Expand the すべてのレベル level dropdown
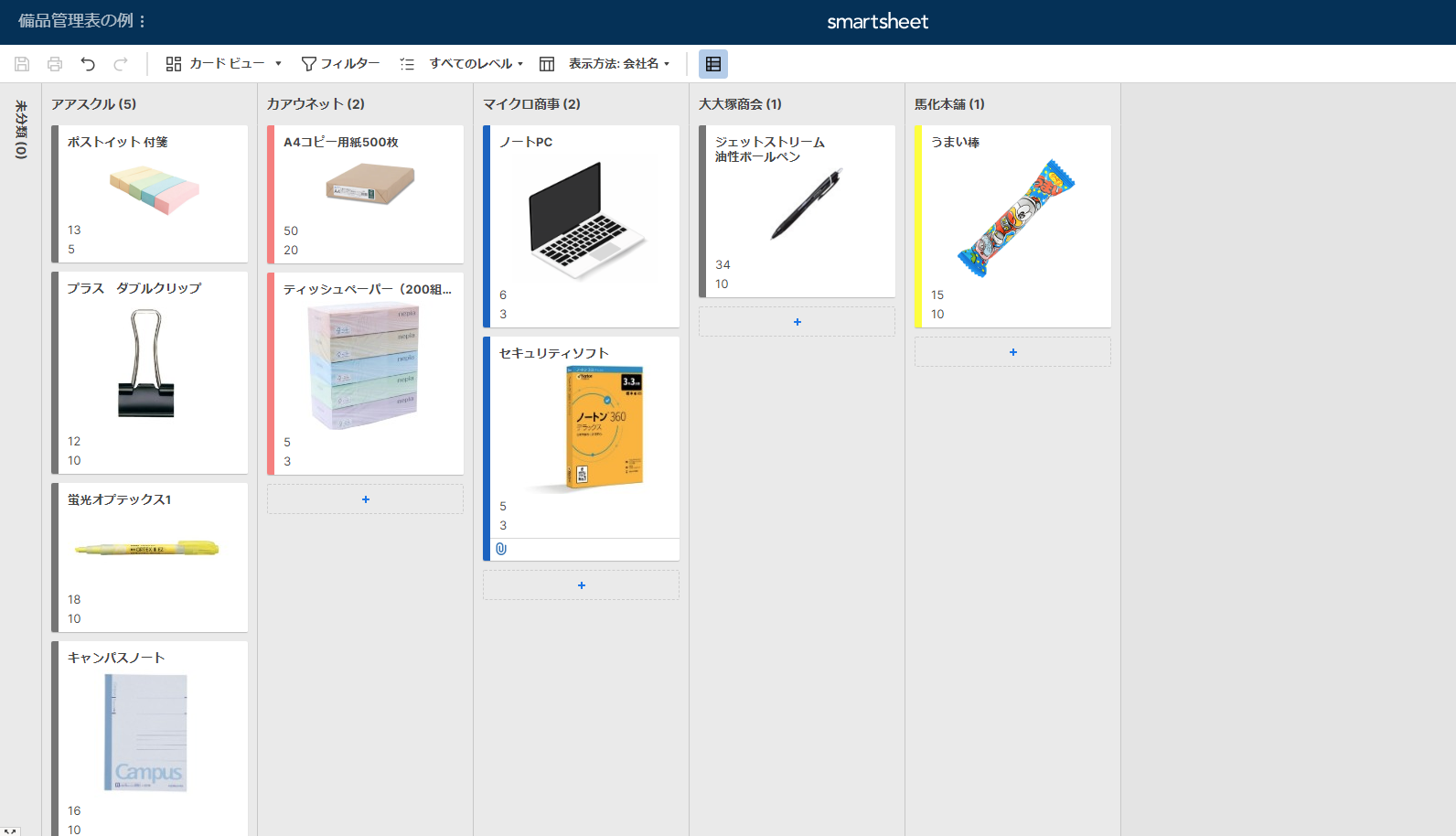 pyautogui.click(x=476, y=64)
